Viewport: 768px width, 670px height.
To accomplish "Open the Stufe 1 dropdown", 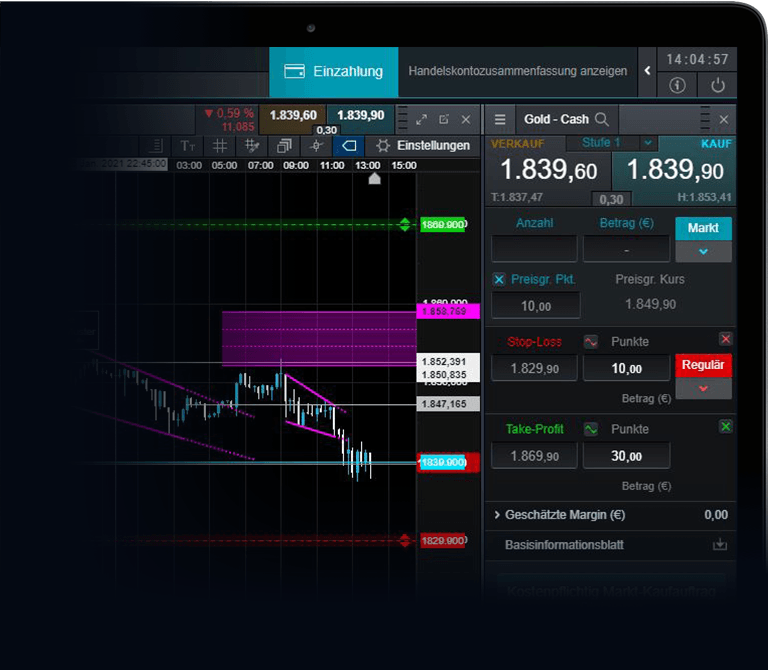I will click(647, 143).
